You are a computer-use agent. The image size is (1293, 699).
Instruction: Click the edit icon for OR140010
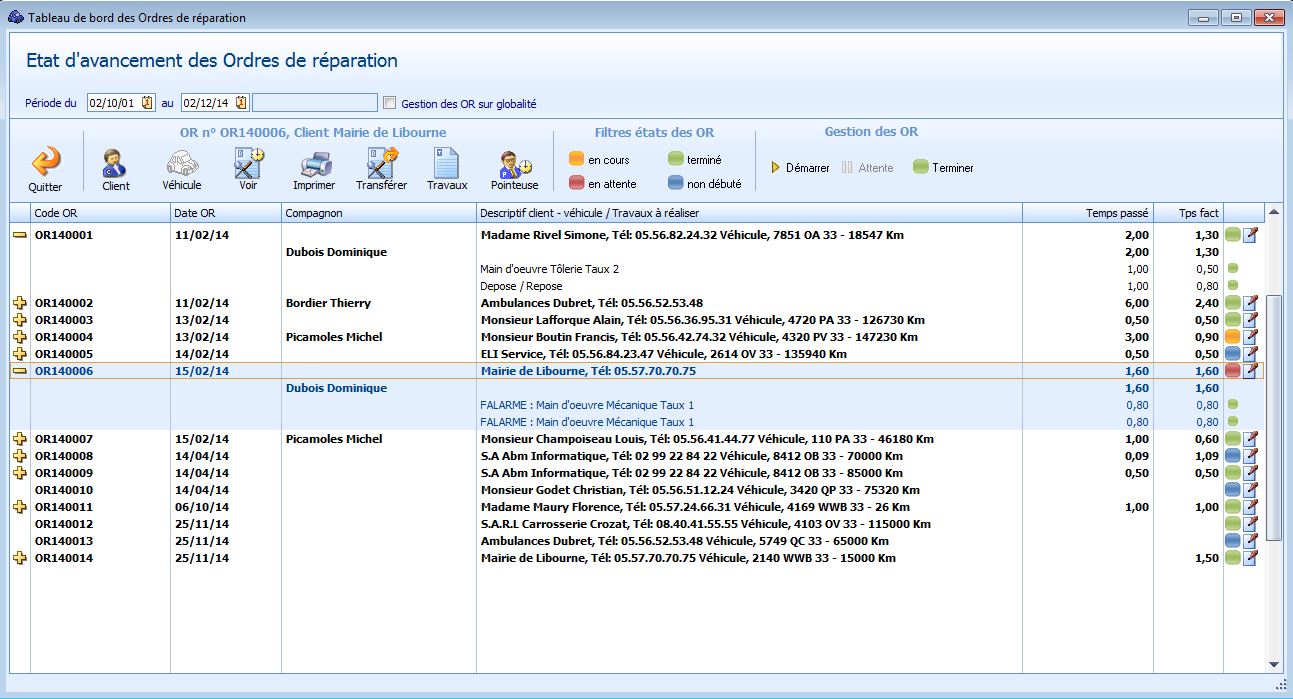click(x=1250, y=490)
